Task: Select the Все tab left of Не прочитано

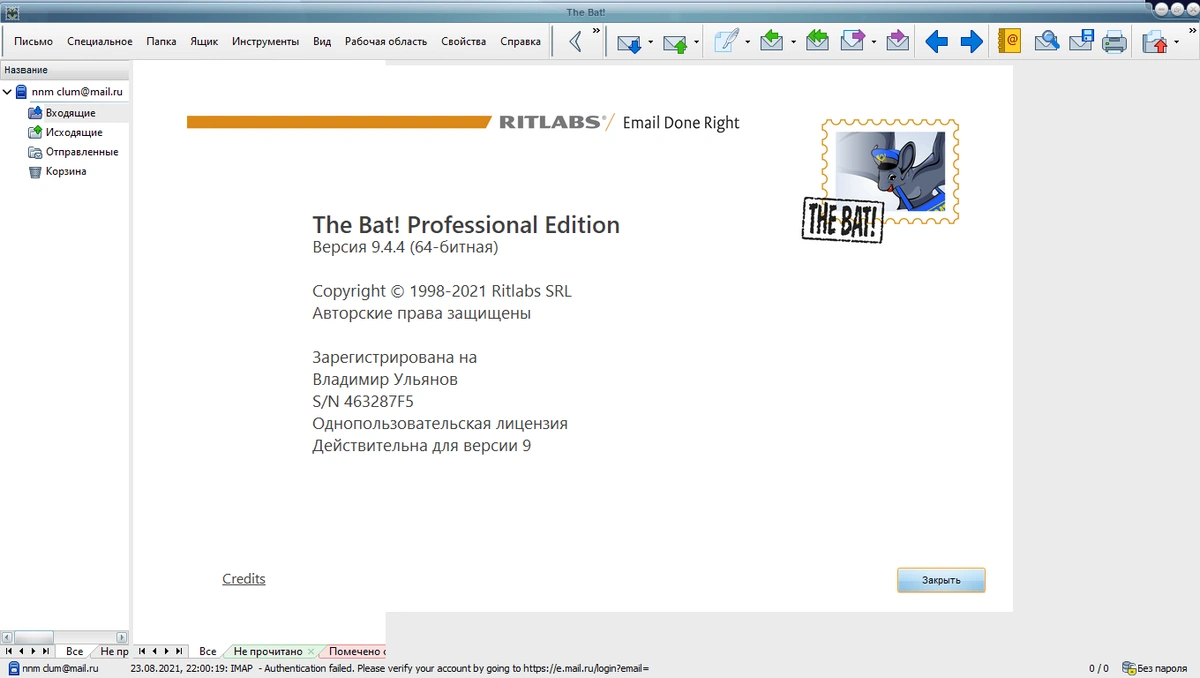Action: [208, 651]
